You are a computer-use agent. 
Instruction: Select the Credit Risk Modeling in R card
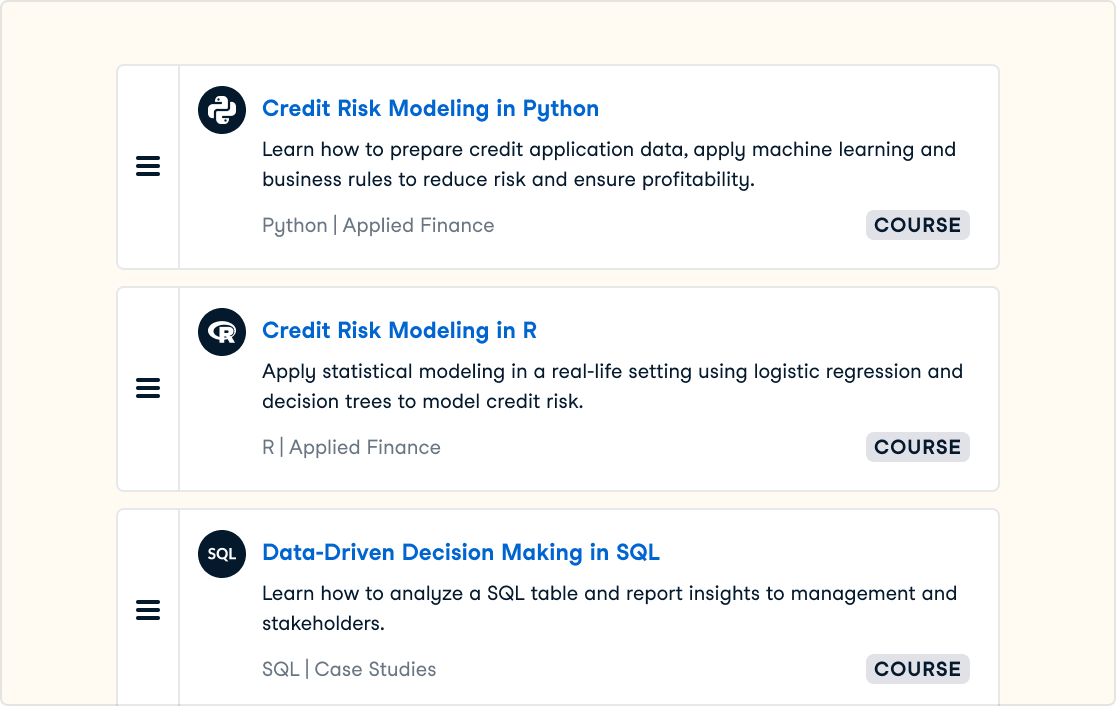click(x=558, y=388)
